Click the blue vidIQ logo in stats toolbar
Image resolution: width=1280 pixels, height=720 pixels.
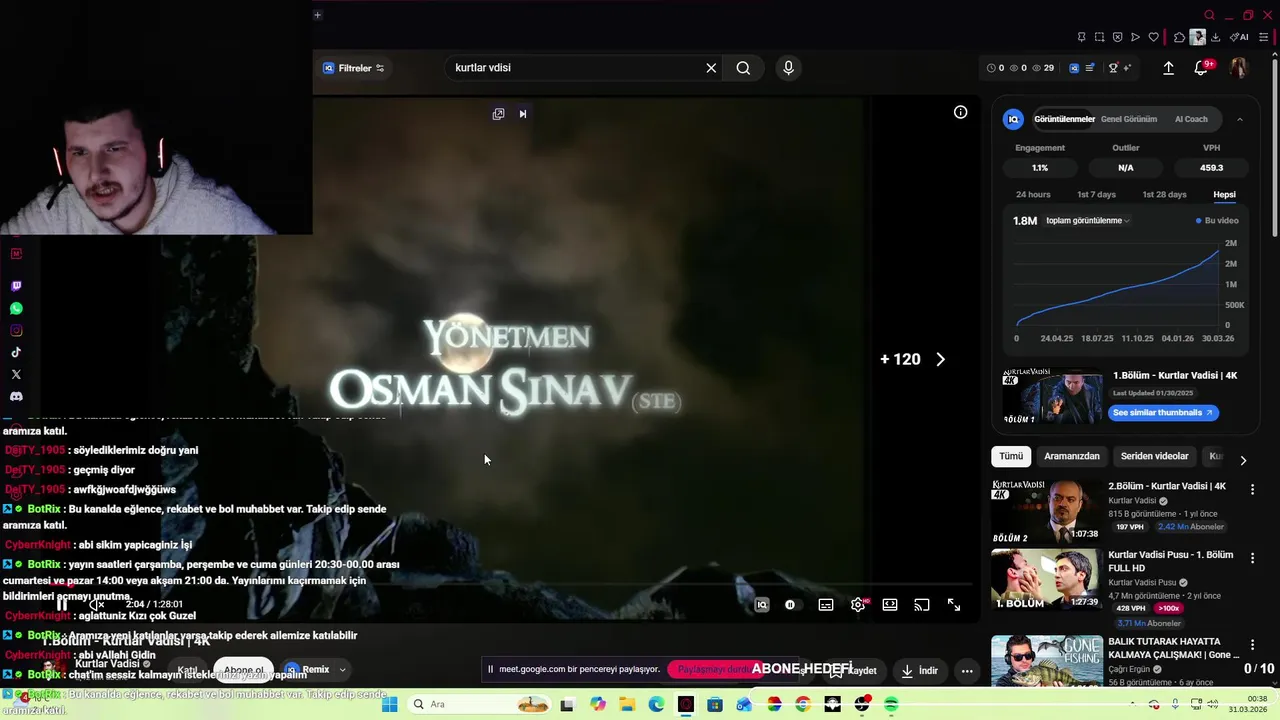(1074, 68)
